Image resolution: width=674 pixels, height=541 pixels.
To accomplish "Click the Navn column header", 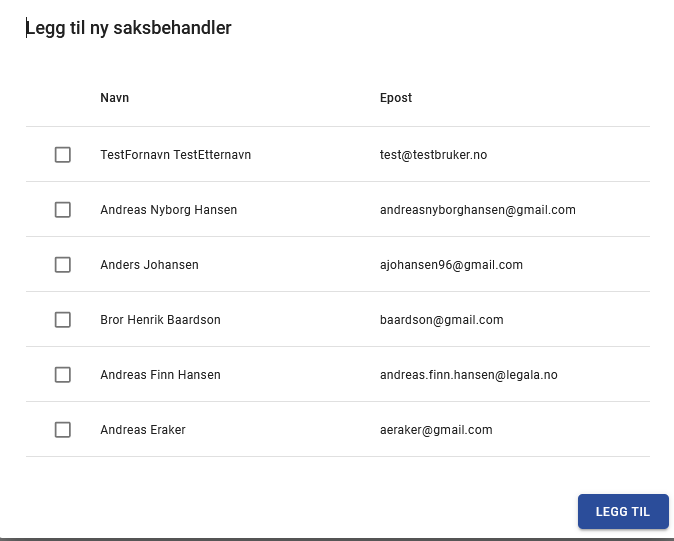I will click(x=115, y=98).
